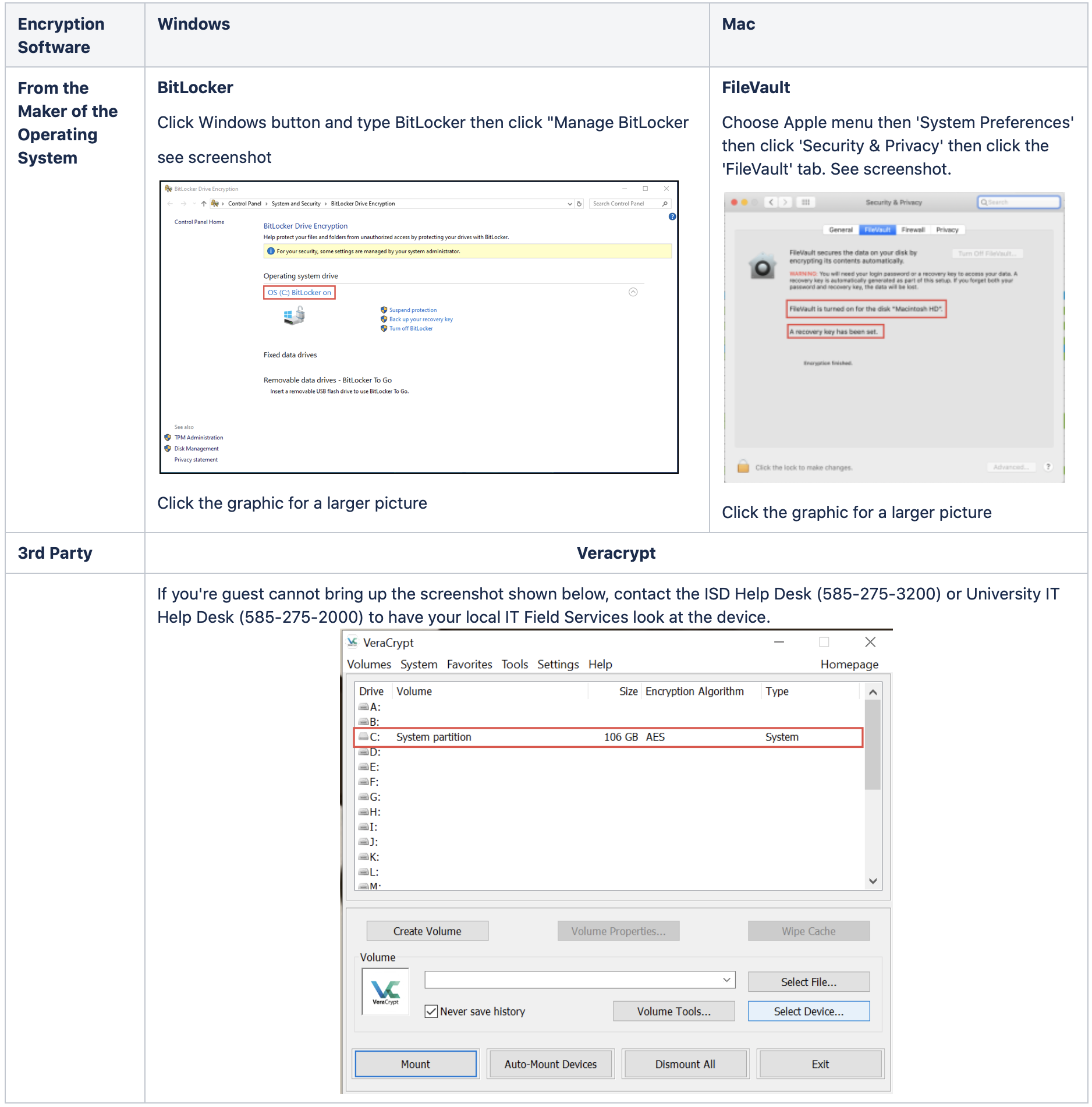The width and height of the screenshot is (1092, 1107).
Task: Click the System and Security breadcrumb
Action: click(296, 204)
